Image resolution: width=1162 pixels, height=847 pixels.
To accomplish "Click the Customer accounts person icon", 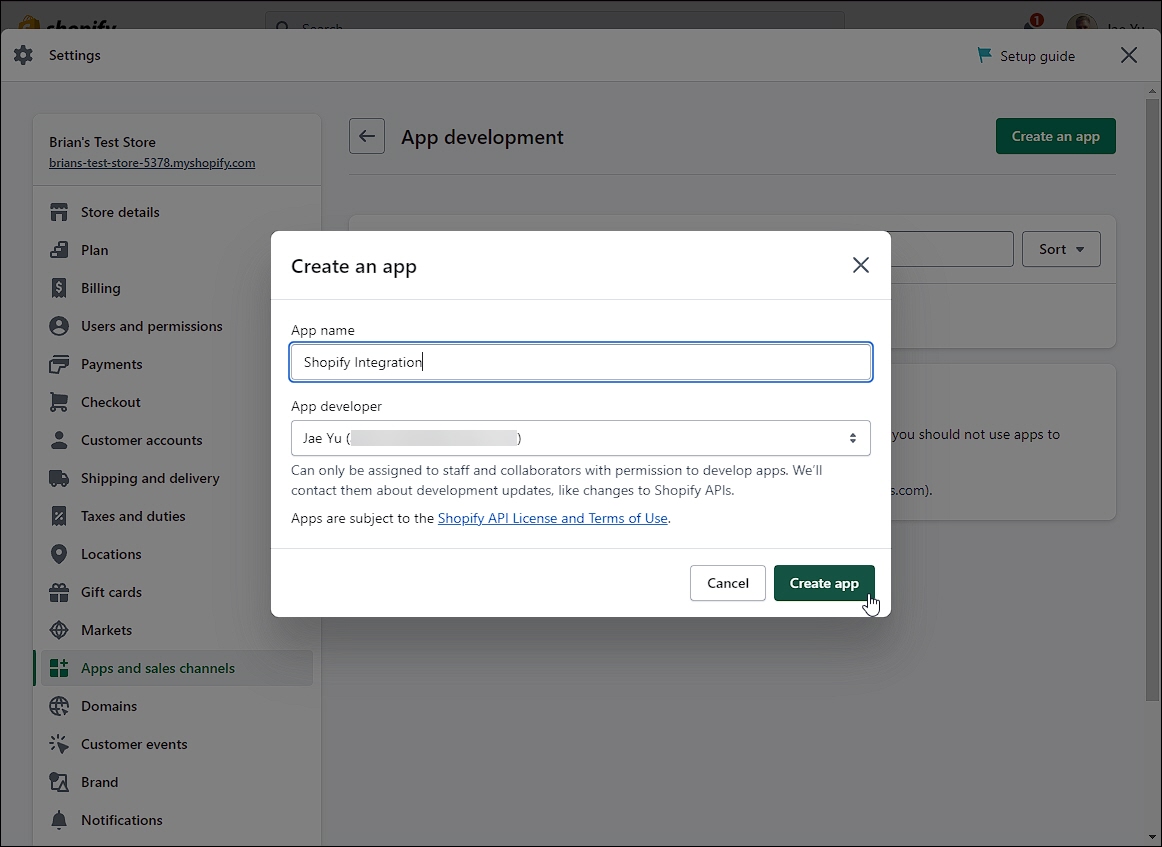I will click(59, 440).
